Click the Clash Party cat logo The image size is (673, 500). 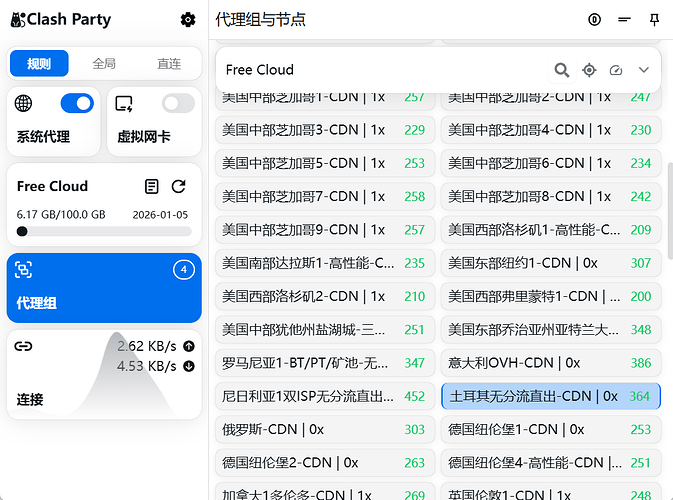click(x=18, y=20)
